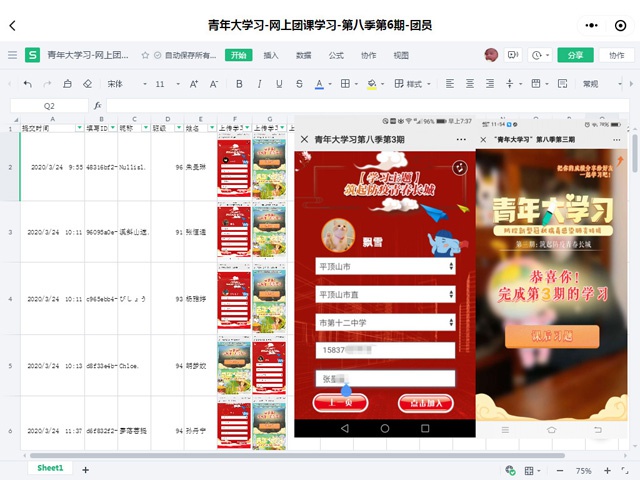The image size is (640, 480).
Task: Click the 开始 start tab button
Action: point(238,55)
